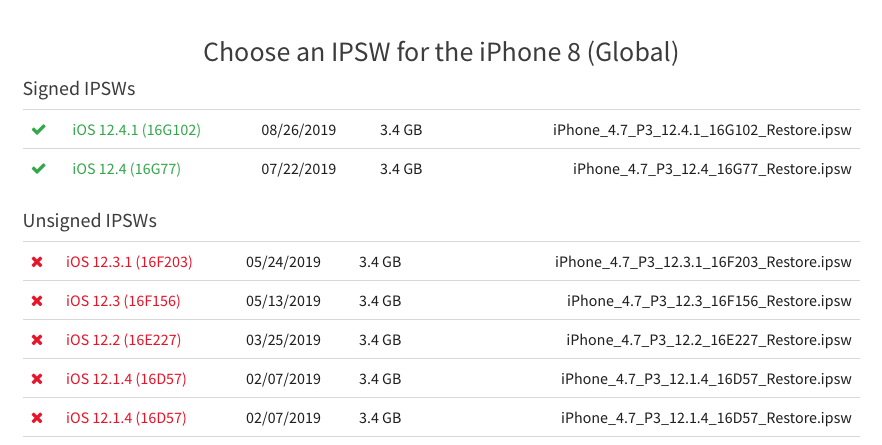Image resolution: width=882 pixels, height=445 pixels.
Task: Click the iPhone_4.7_P3_12.4_16G77_Restore.ipsw filename
Action: click(712, 169)
